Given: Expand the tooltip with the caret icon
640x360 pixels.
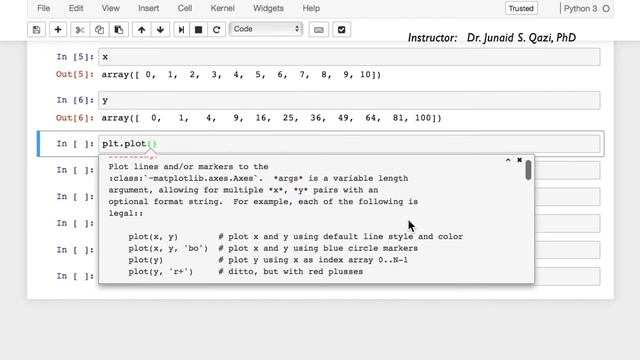Looking at the screenshot, I should [x=508, y=160].
